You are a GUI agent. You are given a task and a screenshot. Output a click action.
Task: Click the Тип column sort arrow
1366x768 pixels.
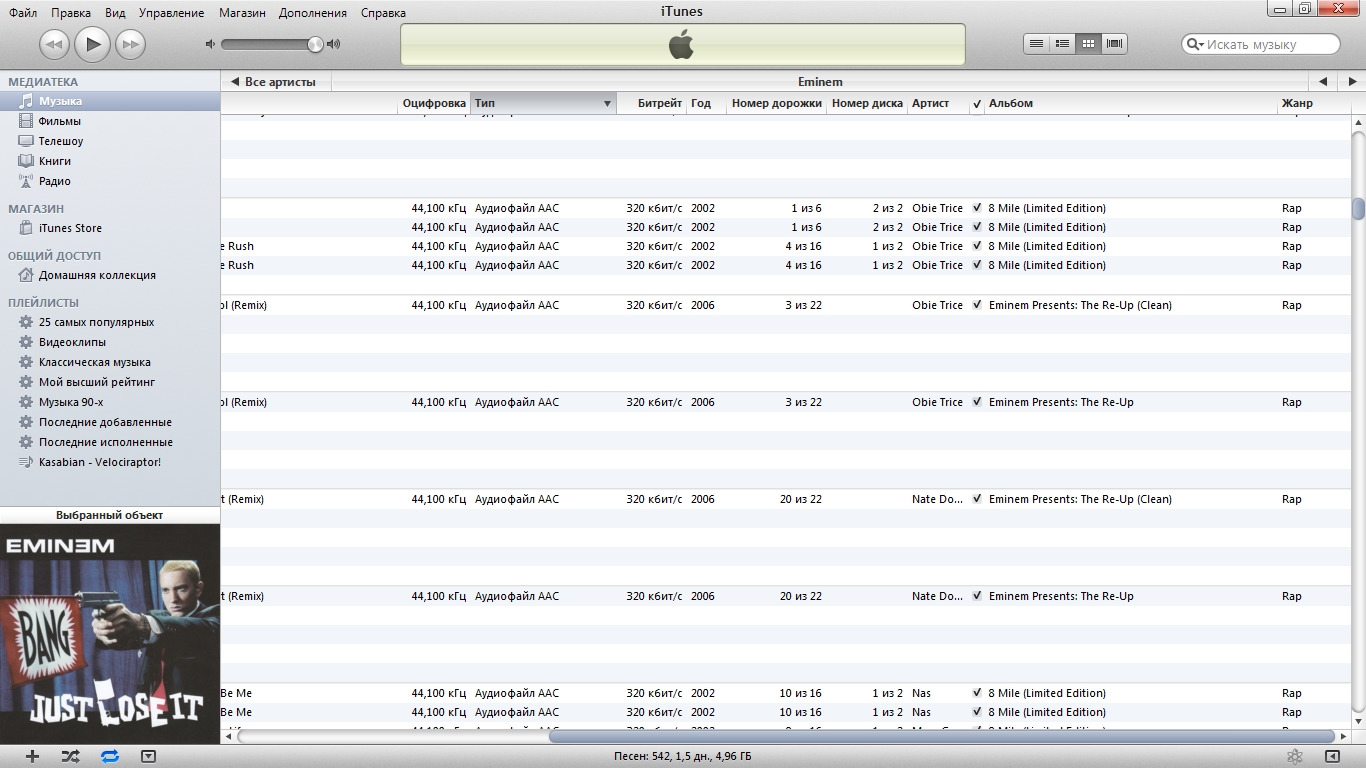point(607,104)
